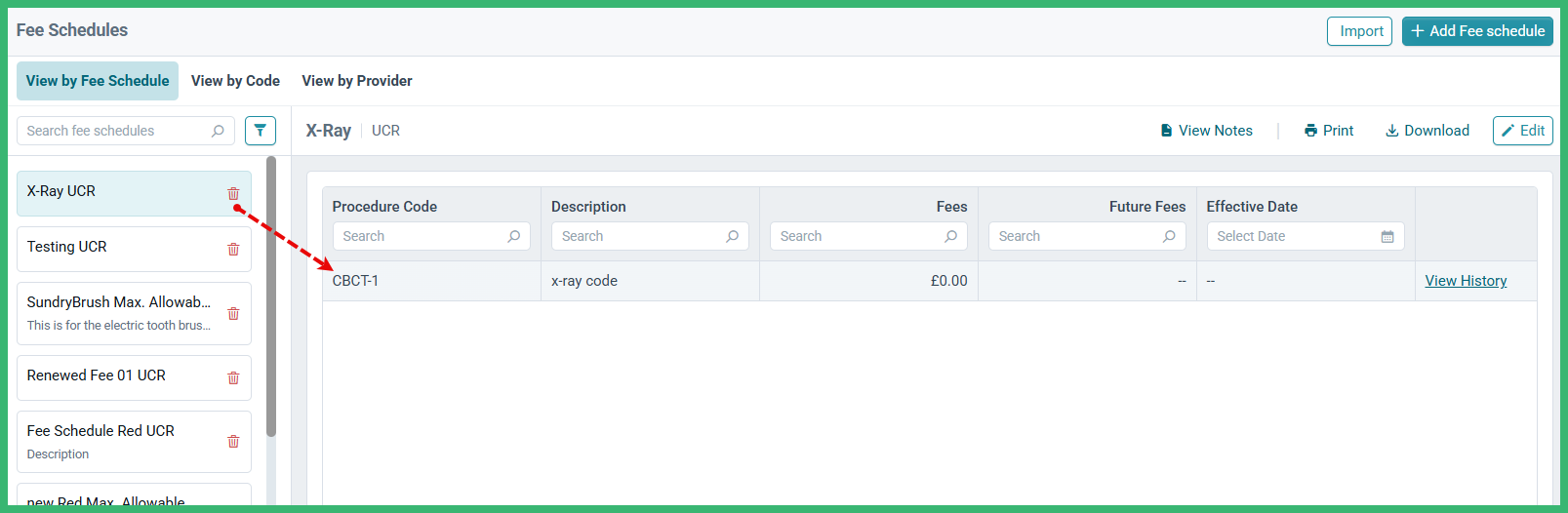This screenshot has width=1568, height=513.
Task: Delete Fee Schedule Red UCR entry
Action: click(x=233, y=441)
